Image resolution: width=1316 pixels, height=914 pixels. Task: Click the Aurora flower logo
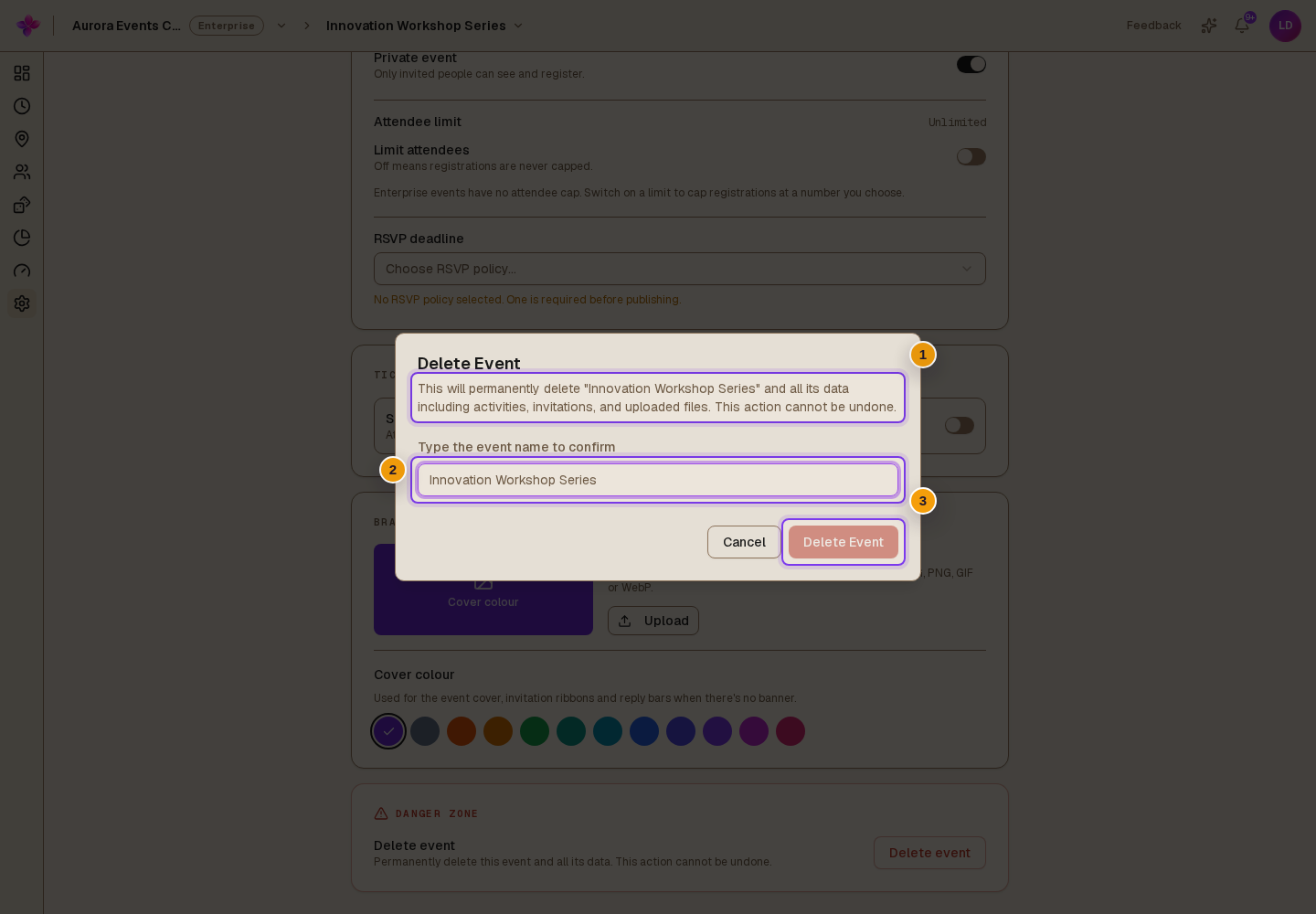tap(28, 26)
